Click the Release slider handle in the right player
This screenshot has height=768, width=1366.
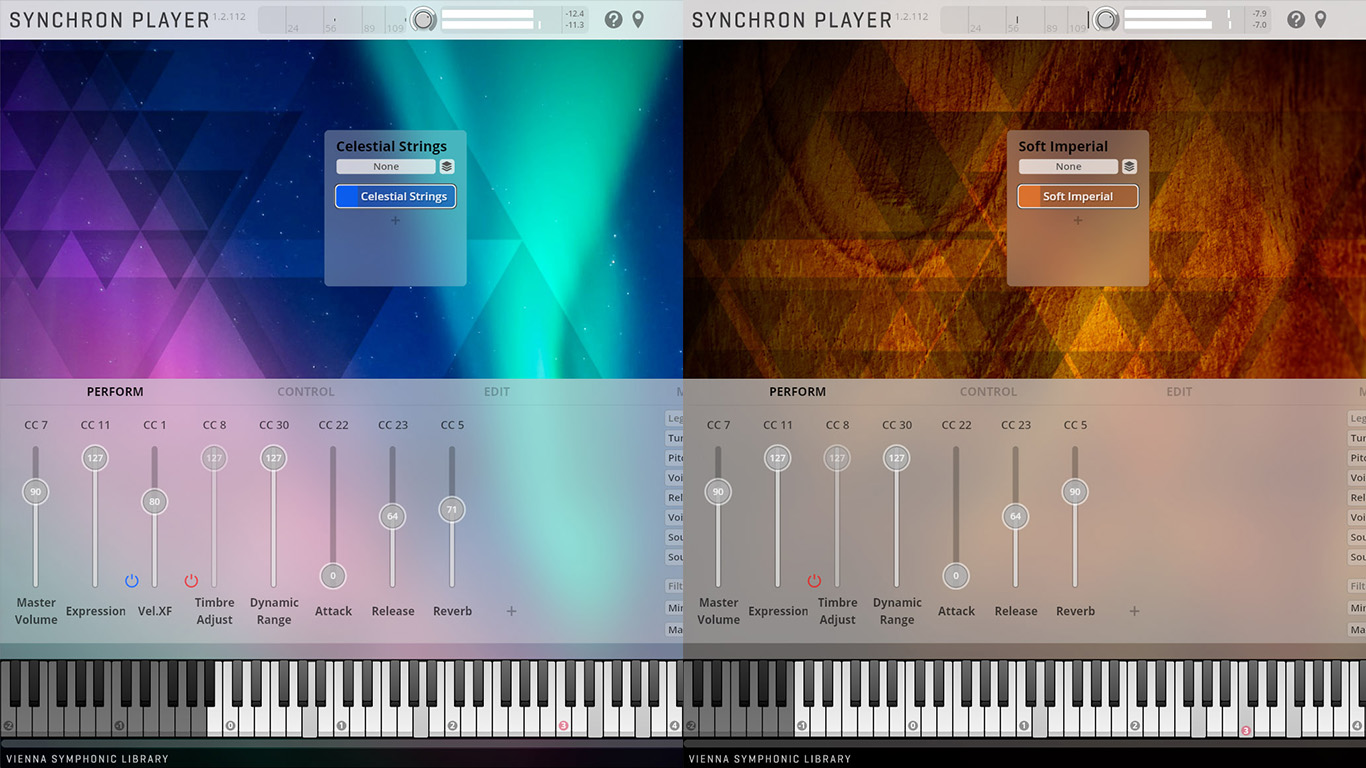tap(1015, 516)
